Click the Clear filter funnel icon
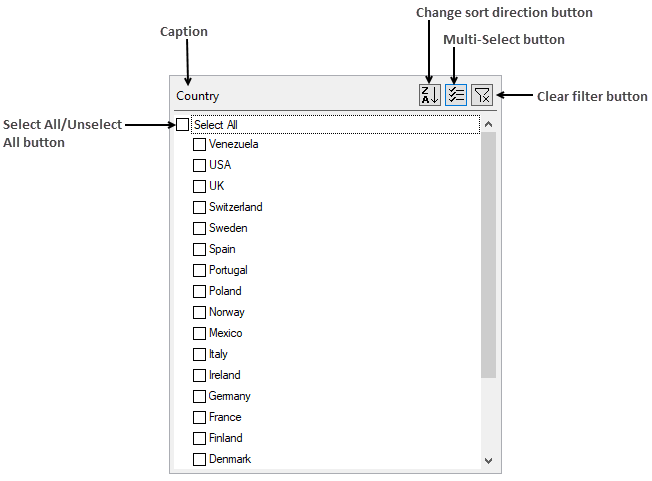This screenshot has width=652, height=481. (x=482, y=95)
